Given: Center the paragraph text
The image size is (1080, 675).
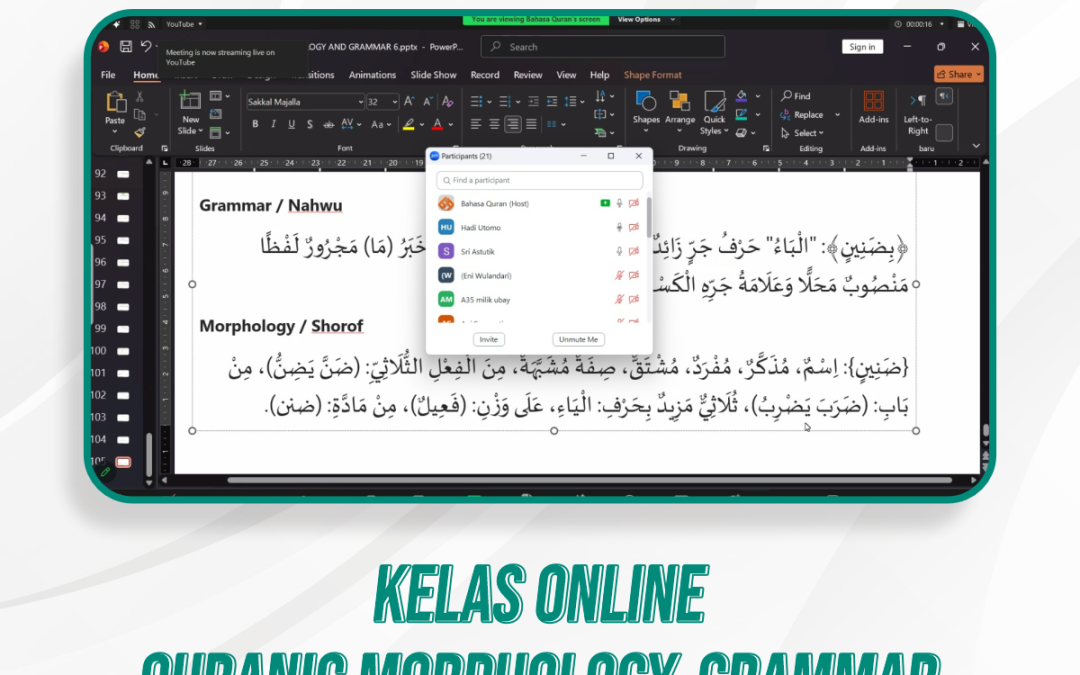Looking at the screenshot, I should pyautogui.click(x=495, y=124).
